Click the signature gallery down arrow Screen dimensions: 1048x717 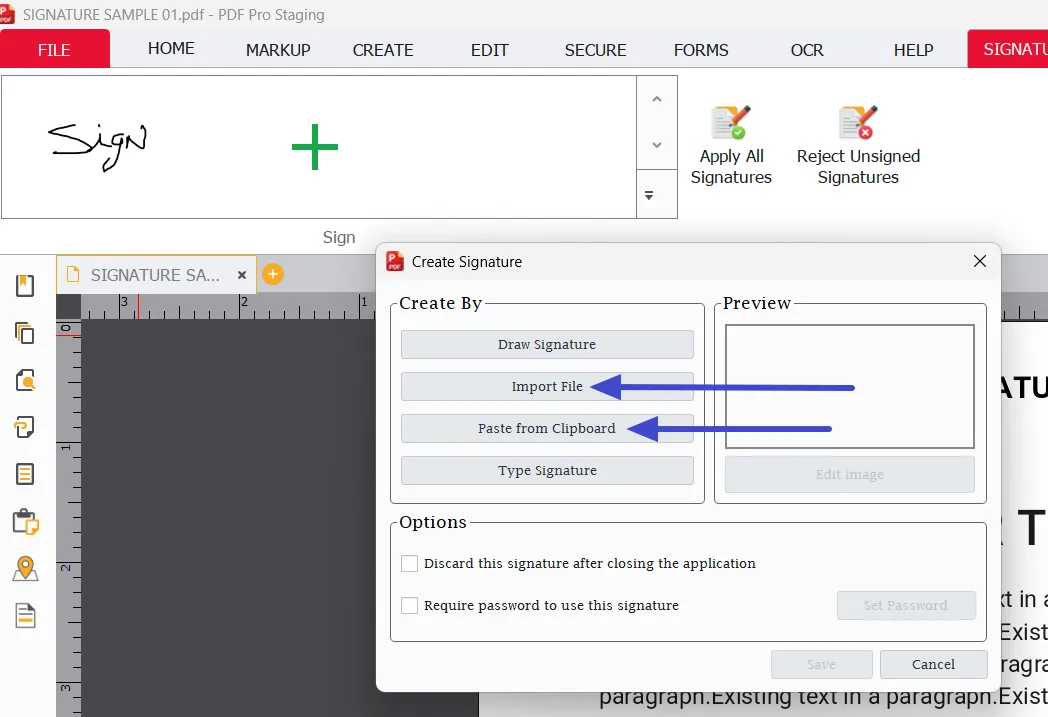tap(657, 145)
